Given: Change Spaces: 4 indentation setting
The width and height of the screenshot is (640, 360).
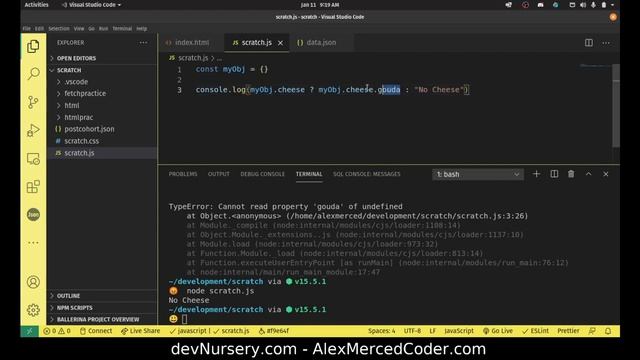Looking at the screenshot, I should (381, 331).
